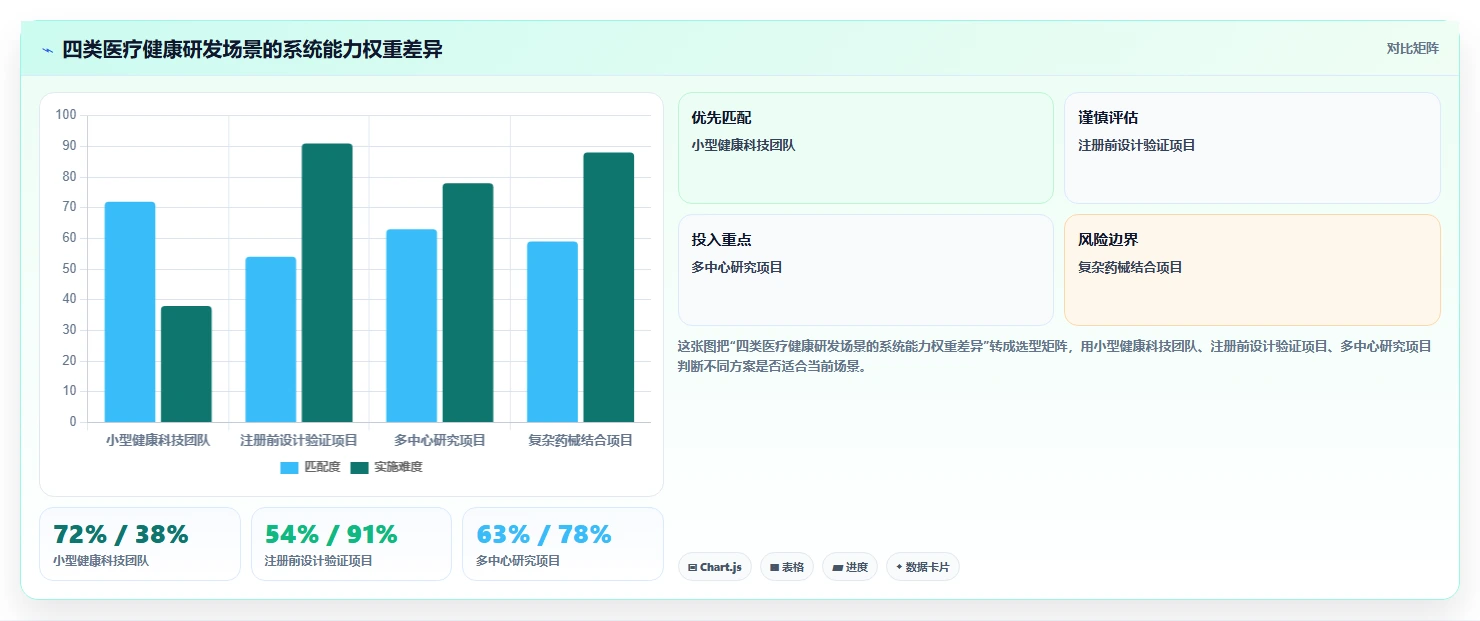
Task: Click the icon inside Chart.js chip
Action: [x=692, y=567]
